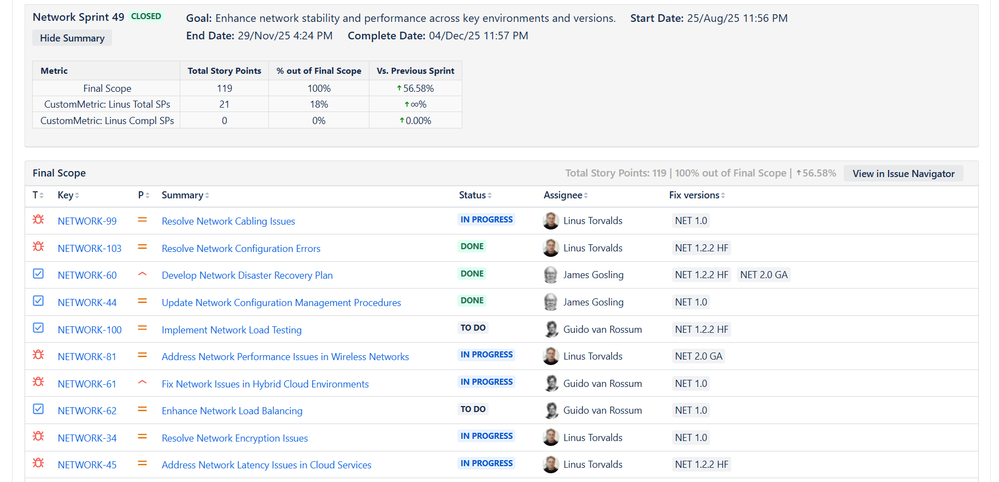Click the 56.58% Vs. Previous Sprint cell
This screenshot has width=999, height=482.
tap(415, 89)
